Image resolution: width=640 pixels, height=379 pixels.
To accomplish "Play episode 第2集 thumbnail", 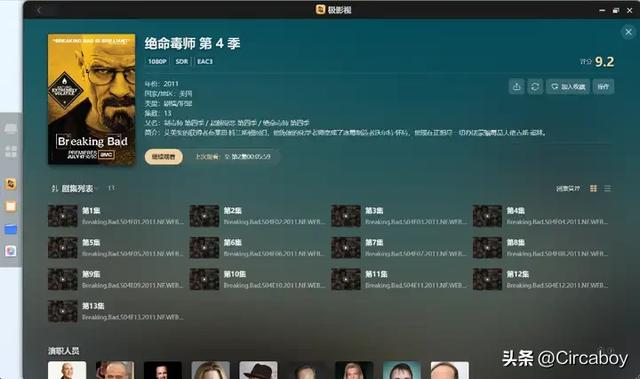I will coord(204,216).
